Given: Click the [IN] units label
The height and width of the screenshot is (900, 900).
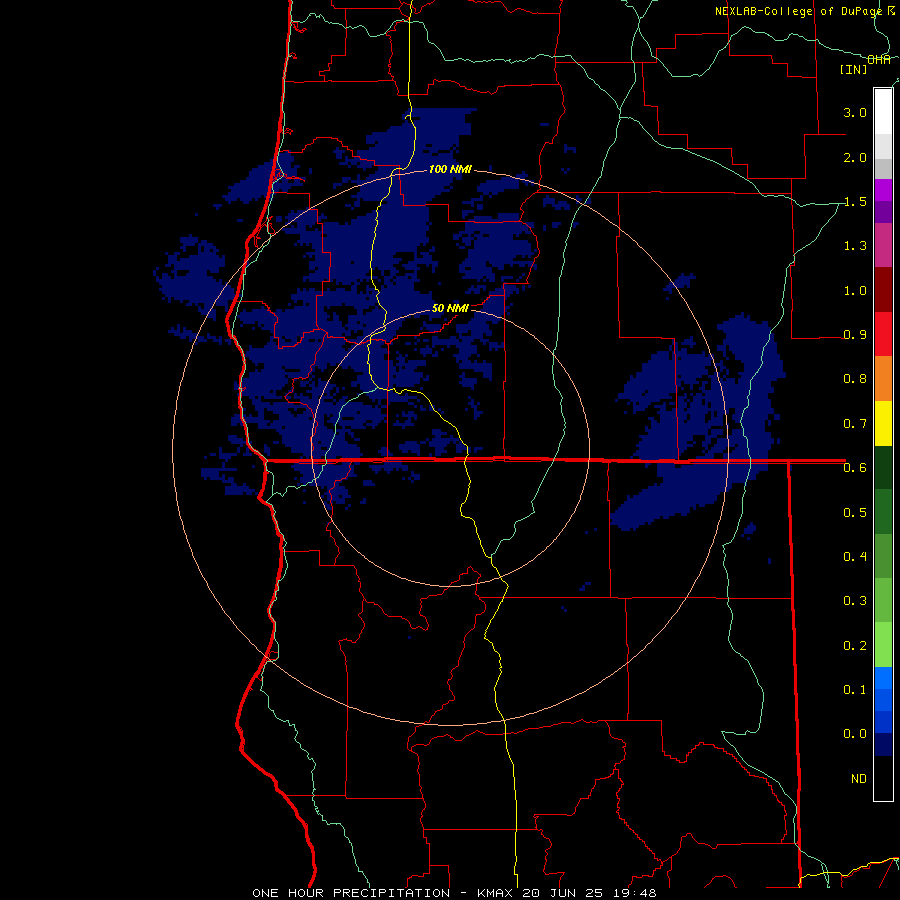Looking at the screenshot, I should (x=854, y=69).
